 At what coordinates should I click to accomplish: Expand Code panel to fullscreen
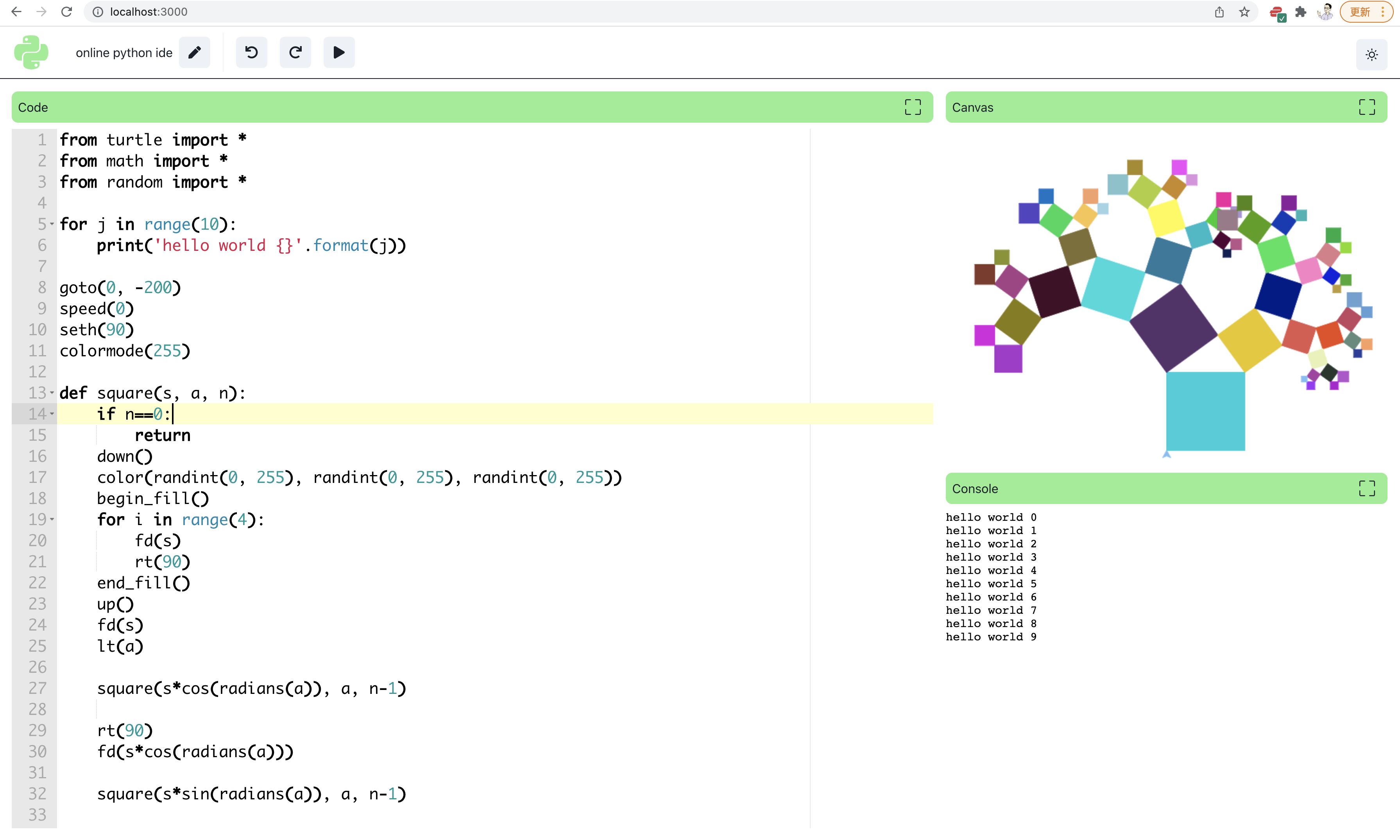pos(912,107)
